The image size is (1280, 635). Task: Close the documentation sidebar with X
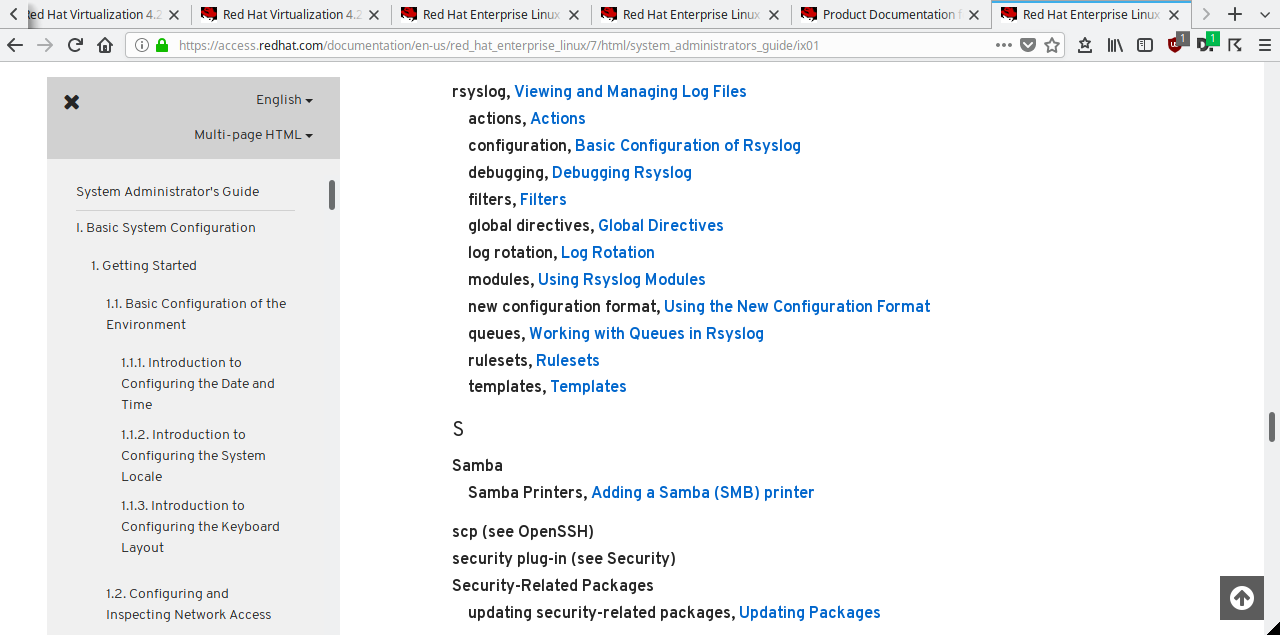pyautogui.click(x=72, y=102)
